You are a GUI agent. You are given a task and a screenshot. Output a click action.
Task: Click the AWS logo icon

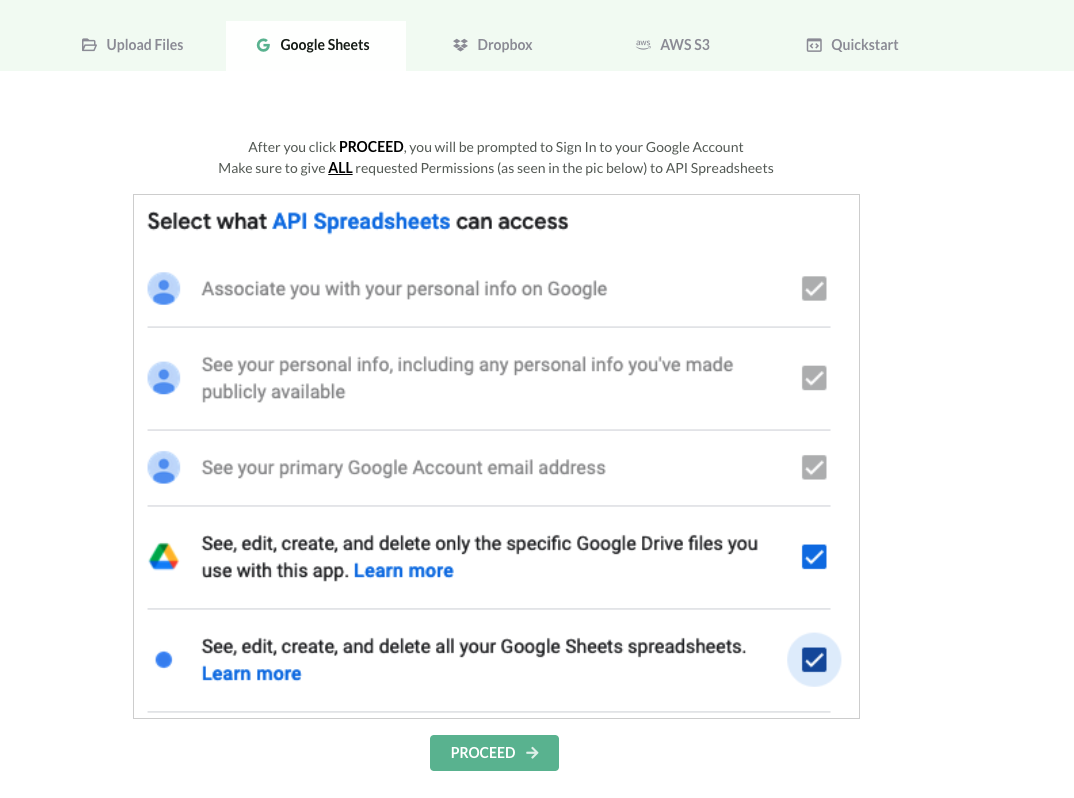click(x=643, y=45)
